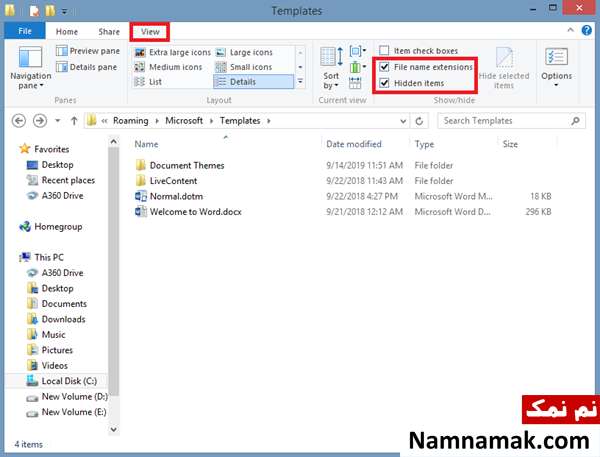Image resolution: width=600 pixels, height=457 pixels.
Task: Collapse the ribbon with the chevron
Action: click(570, 30)
